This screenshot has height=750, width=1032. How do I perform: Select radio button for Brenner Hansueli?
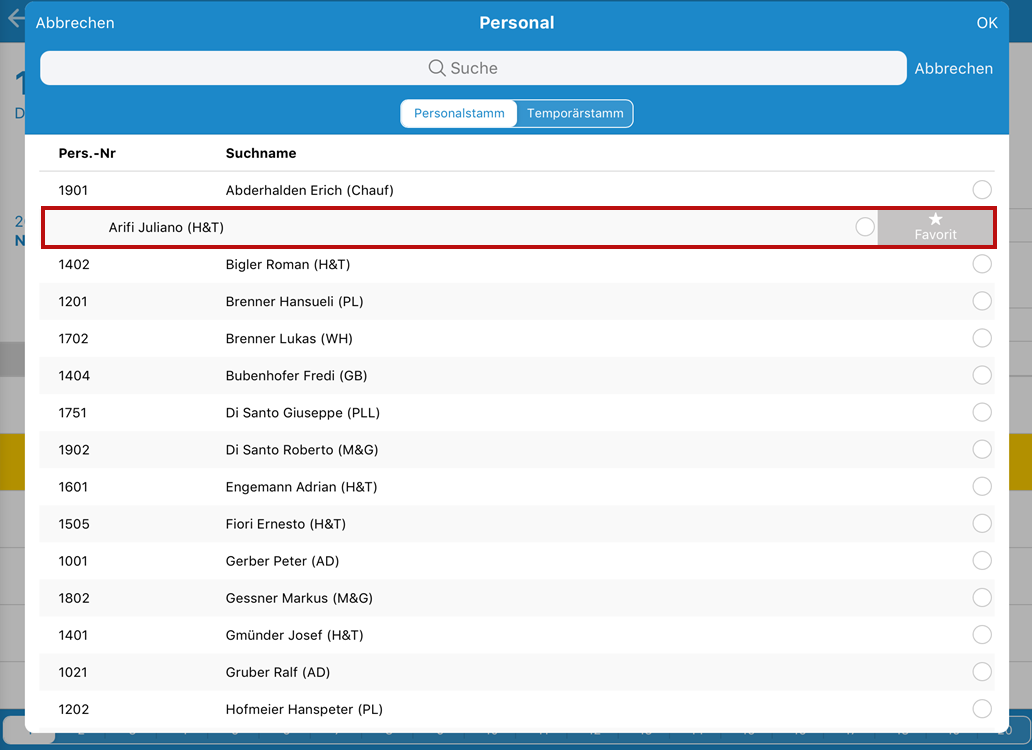tap(981, 301)
